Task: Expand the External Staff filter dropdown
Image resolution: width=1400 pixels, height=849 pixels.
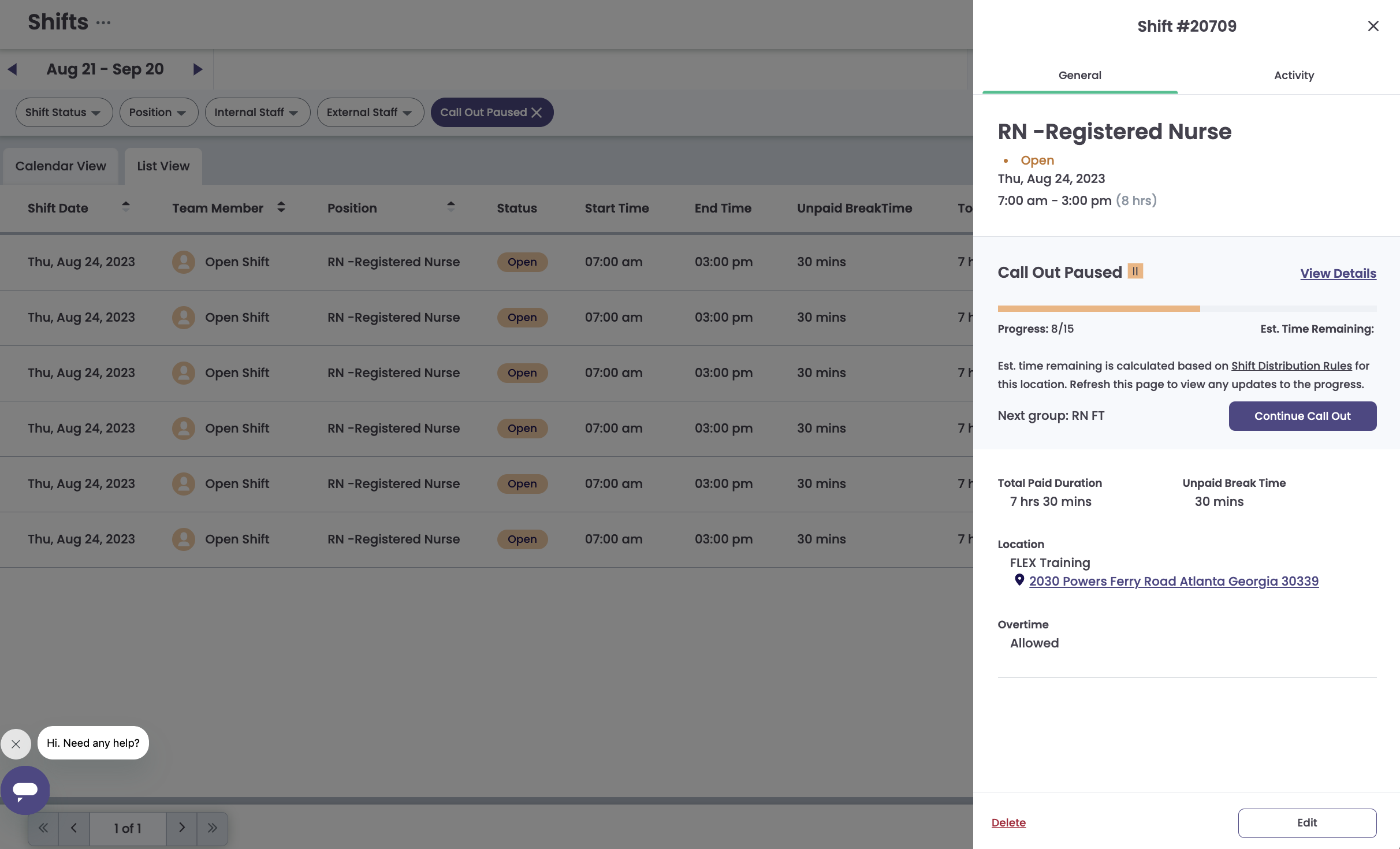Action: (370, 113)
